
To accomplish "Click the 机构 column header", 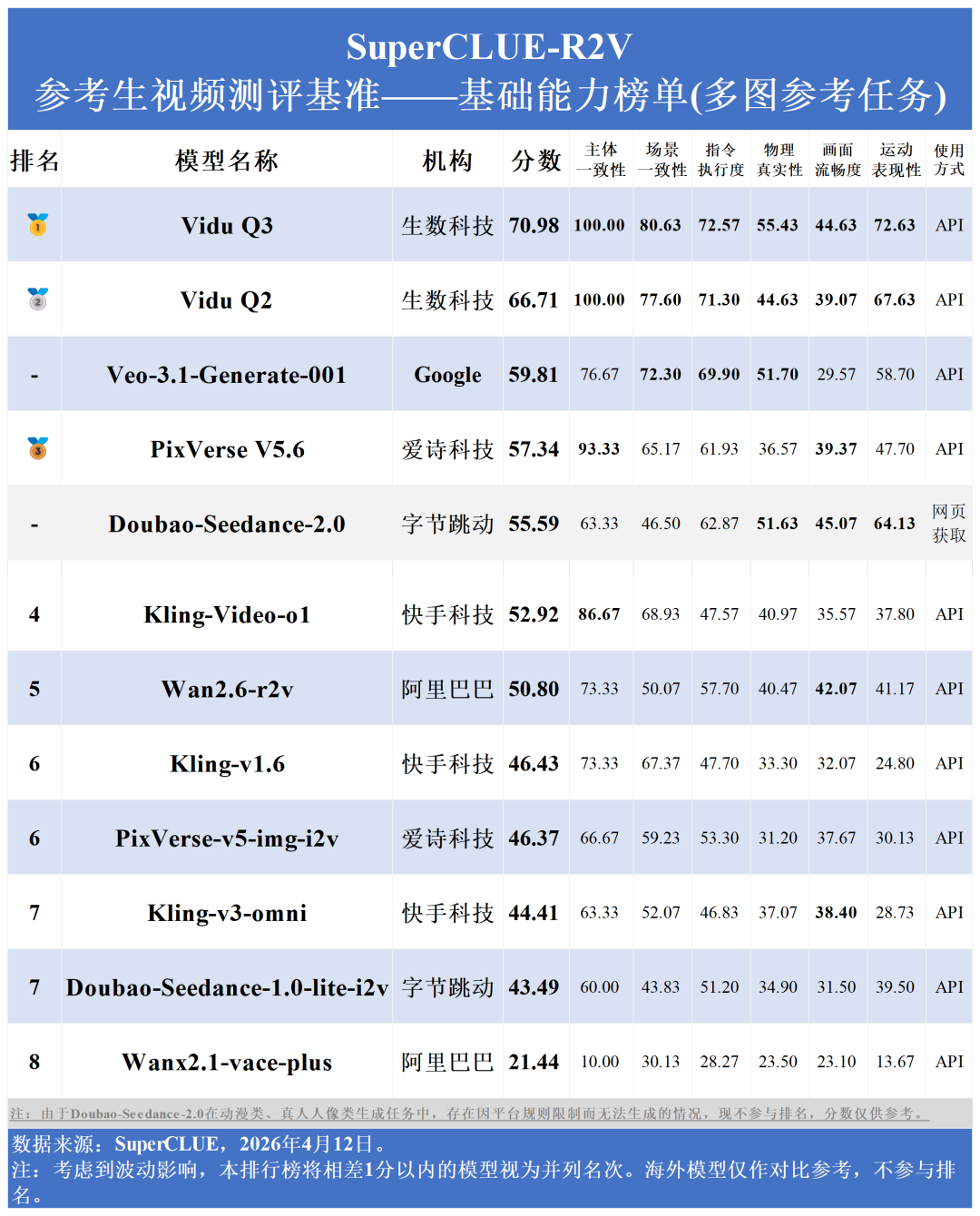I will pos(447,161).
